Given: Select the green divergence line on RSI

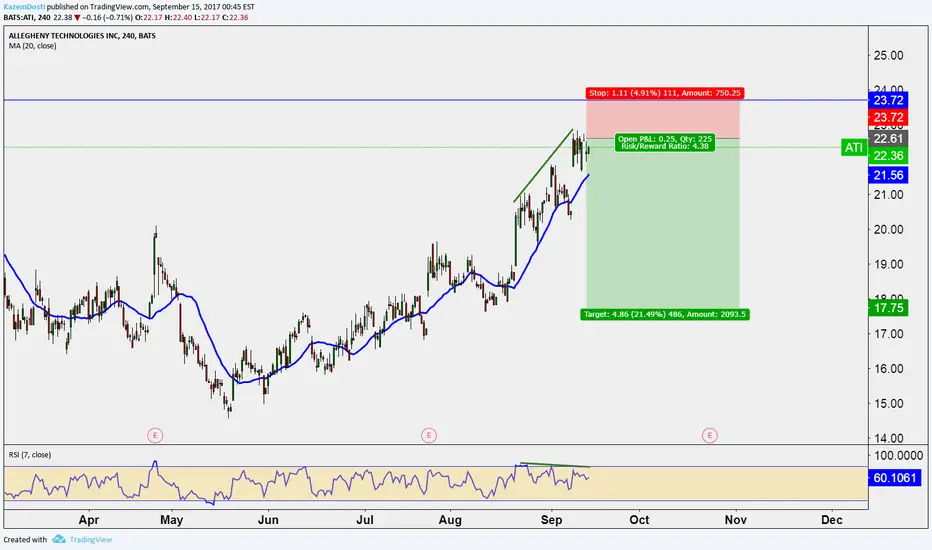Looking at the screenshot, I should click(555, 464).
